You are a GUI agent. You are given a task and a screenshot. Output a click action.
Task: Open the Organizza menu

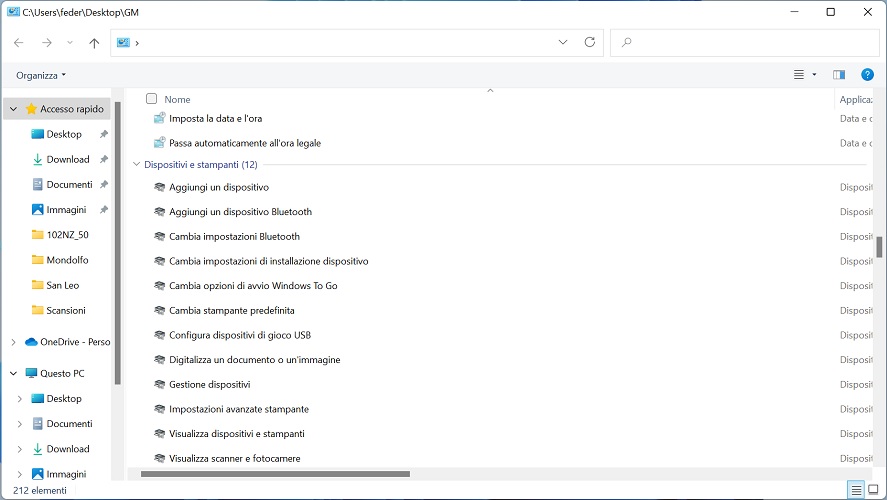(41, 75)
